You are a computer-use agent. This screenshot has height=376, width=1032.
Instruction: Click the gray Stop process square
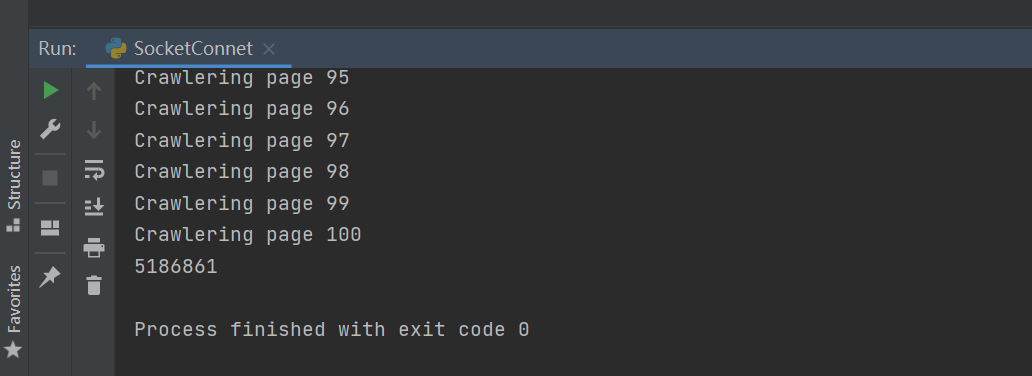click(50, 178)
